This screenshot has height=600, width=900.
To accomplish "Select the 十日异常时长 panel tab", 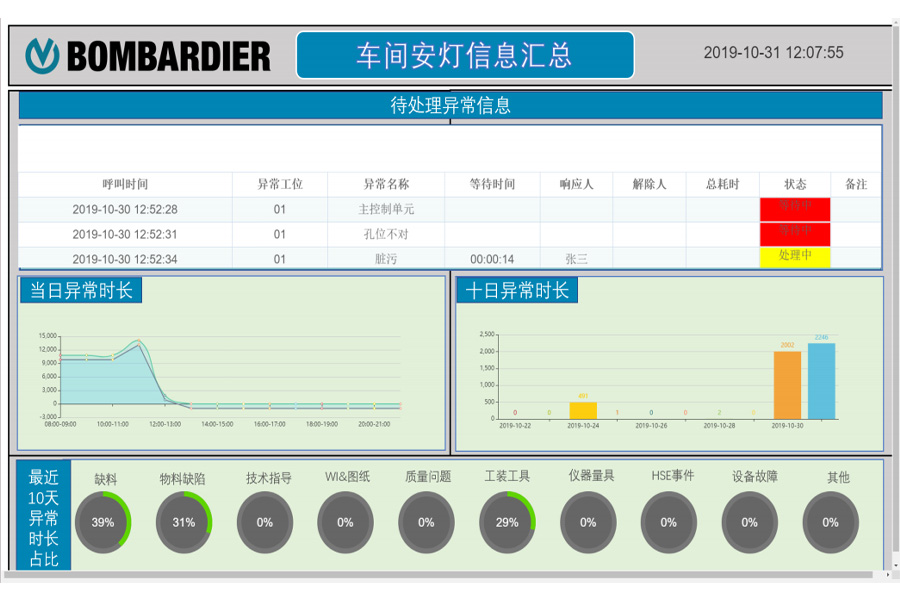I will (518, 290).
